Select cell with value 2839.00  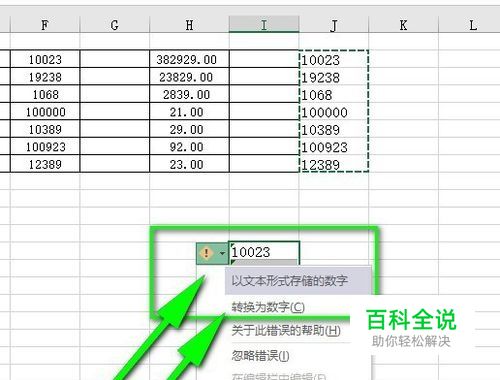coord(189,94)
